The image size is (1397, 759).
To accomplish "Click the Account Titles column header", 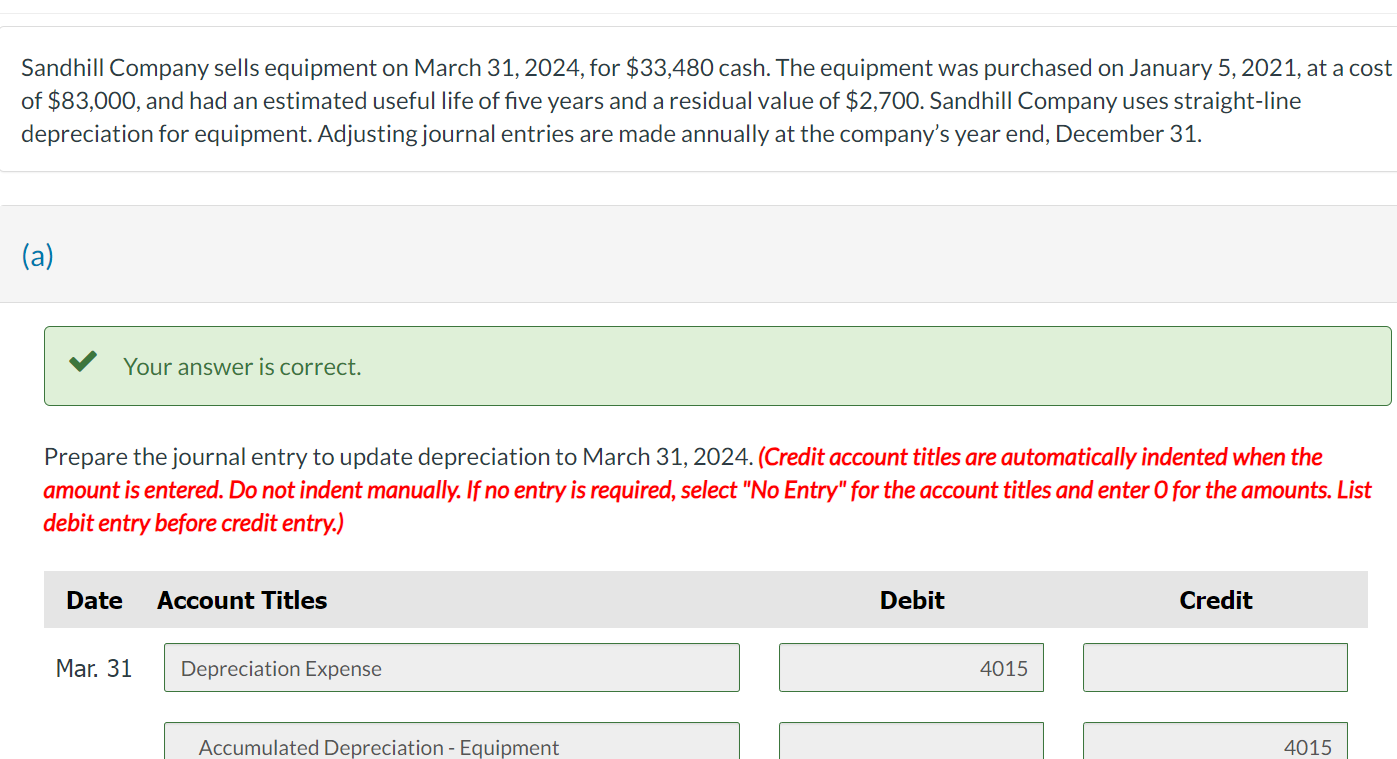I will click(241, 600).
